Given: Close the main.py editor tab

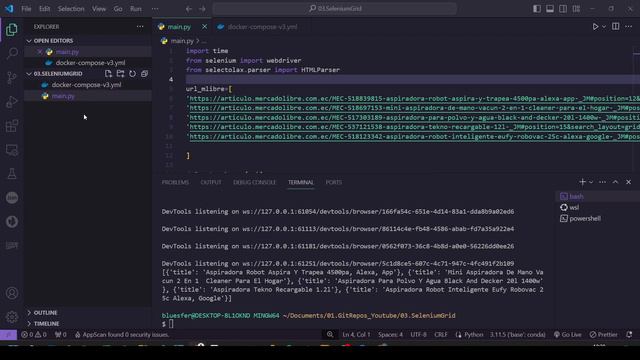Looking at the screenshot, I should [x=204, y=27].
